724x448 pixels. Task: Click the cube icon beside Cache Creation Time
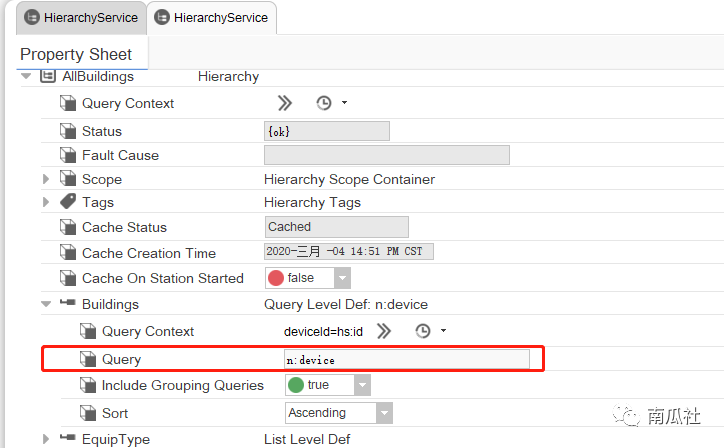pyautogui.click(x=68, y=253)
